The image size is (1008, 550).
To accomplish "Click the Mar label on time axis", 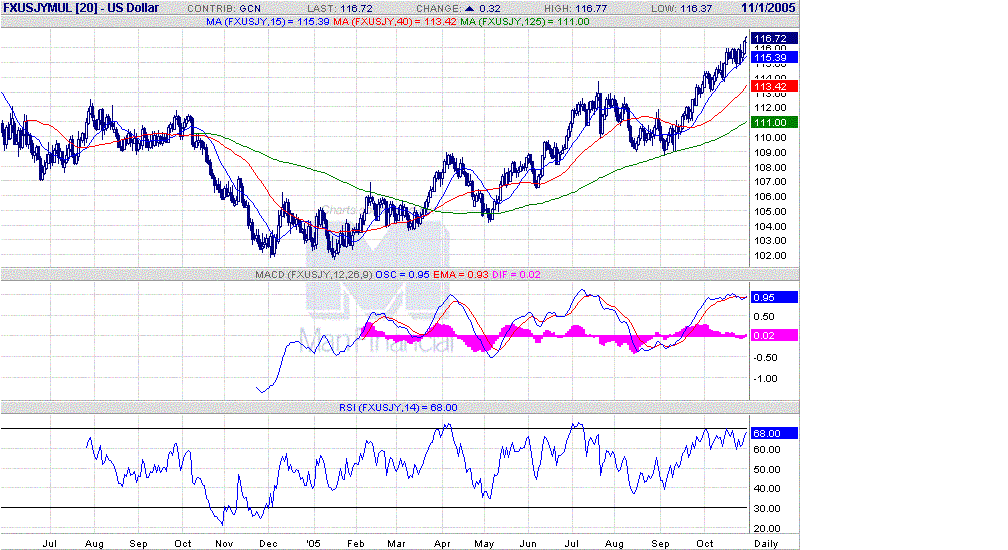I will pos(397,544).
